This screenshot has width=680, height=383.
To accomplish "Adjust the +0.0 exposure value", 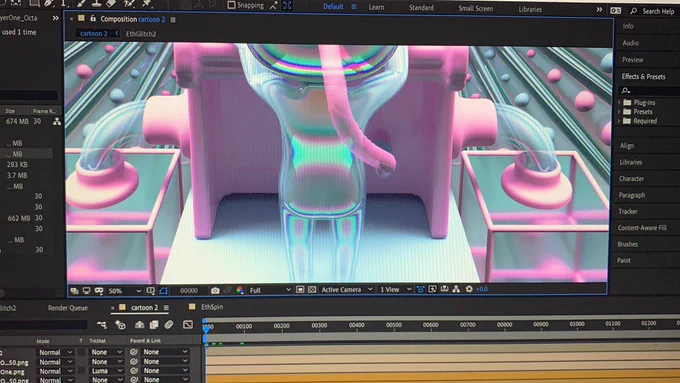I will point(482,289).
